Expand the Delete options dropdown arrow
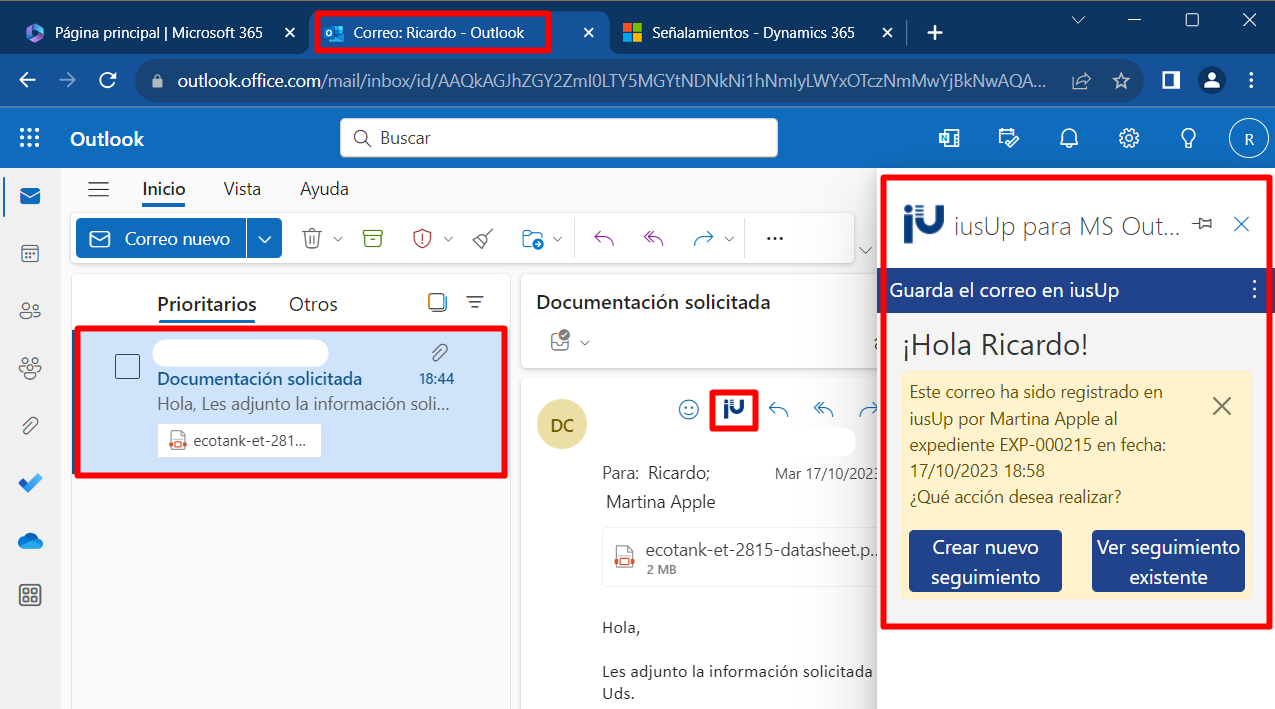Screen dimensions: 1275x709 pos(338,239)
